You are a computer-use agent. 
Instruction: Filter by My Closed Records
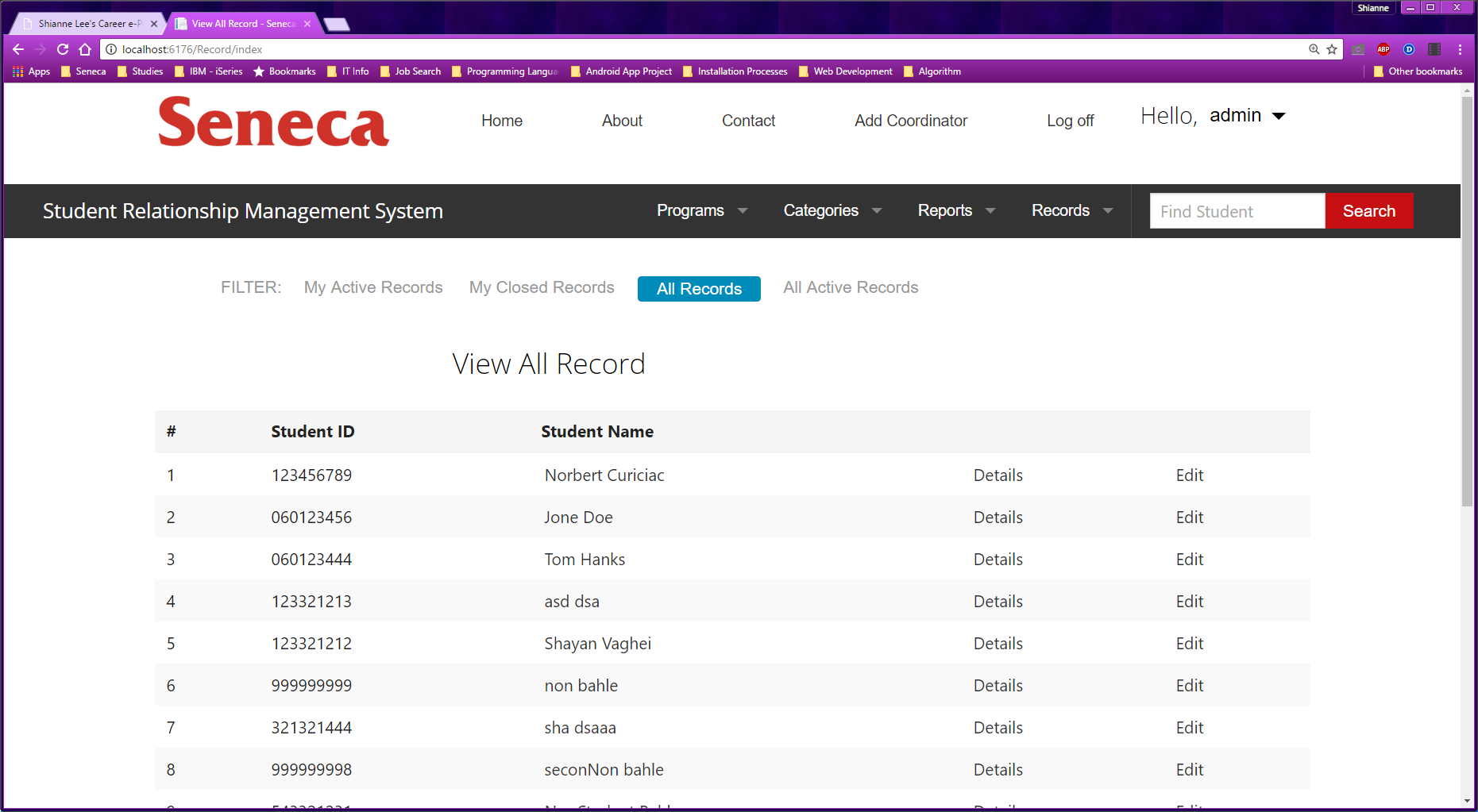[542, 287]
